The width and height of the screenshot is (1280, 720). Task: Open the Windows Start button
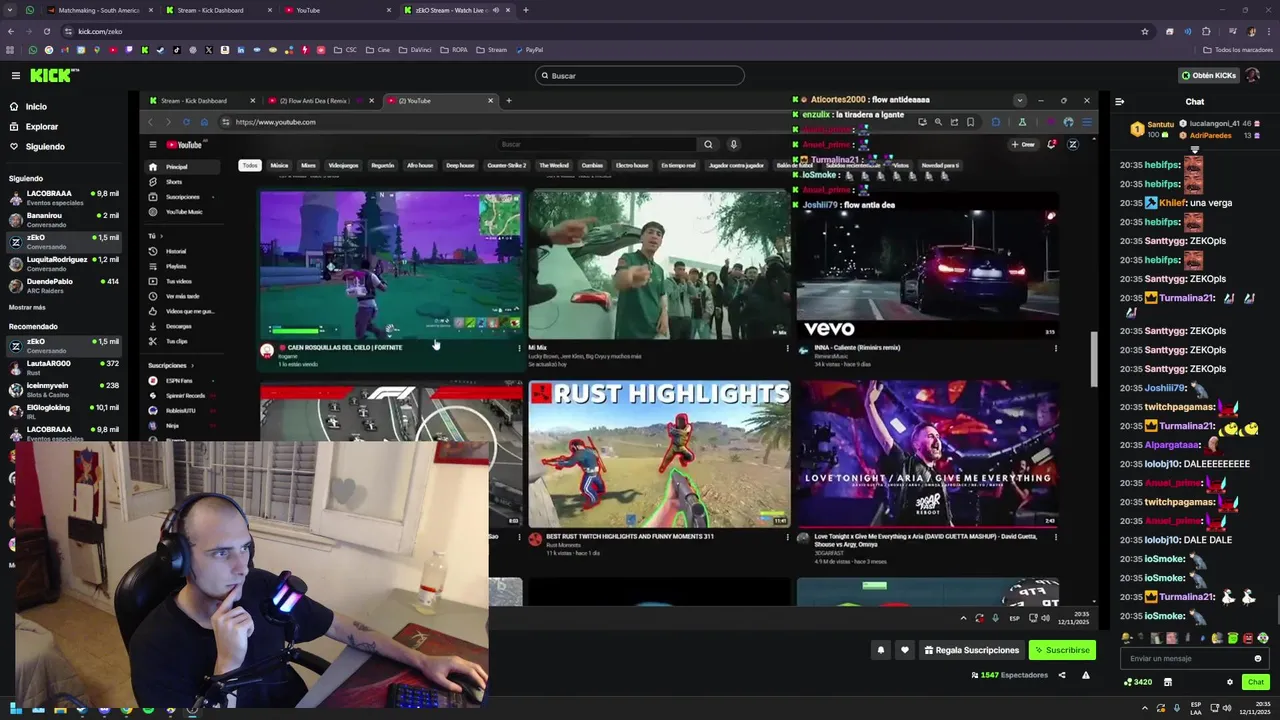point(15,710)
